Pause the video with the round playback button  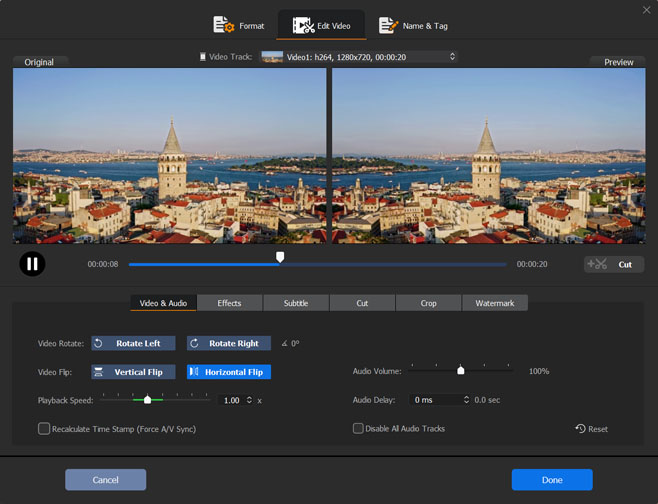(32, 264)
